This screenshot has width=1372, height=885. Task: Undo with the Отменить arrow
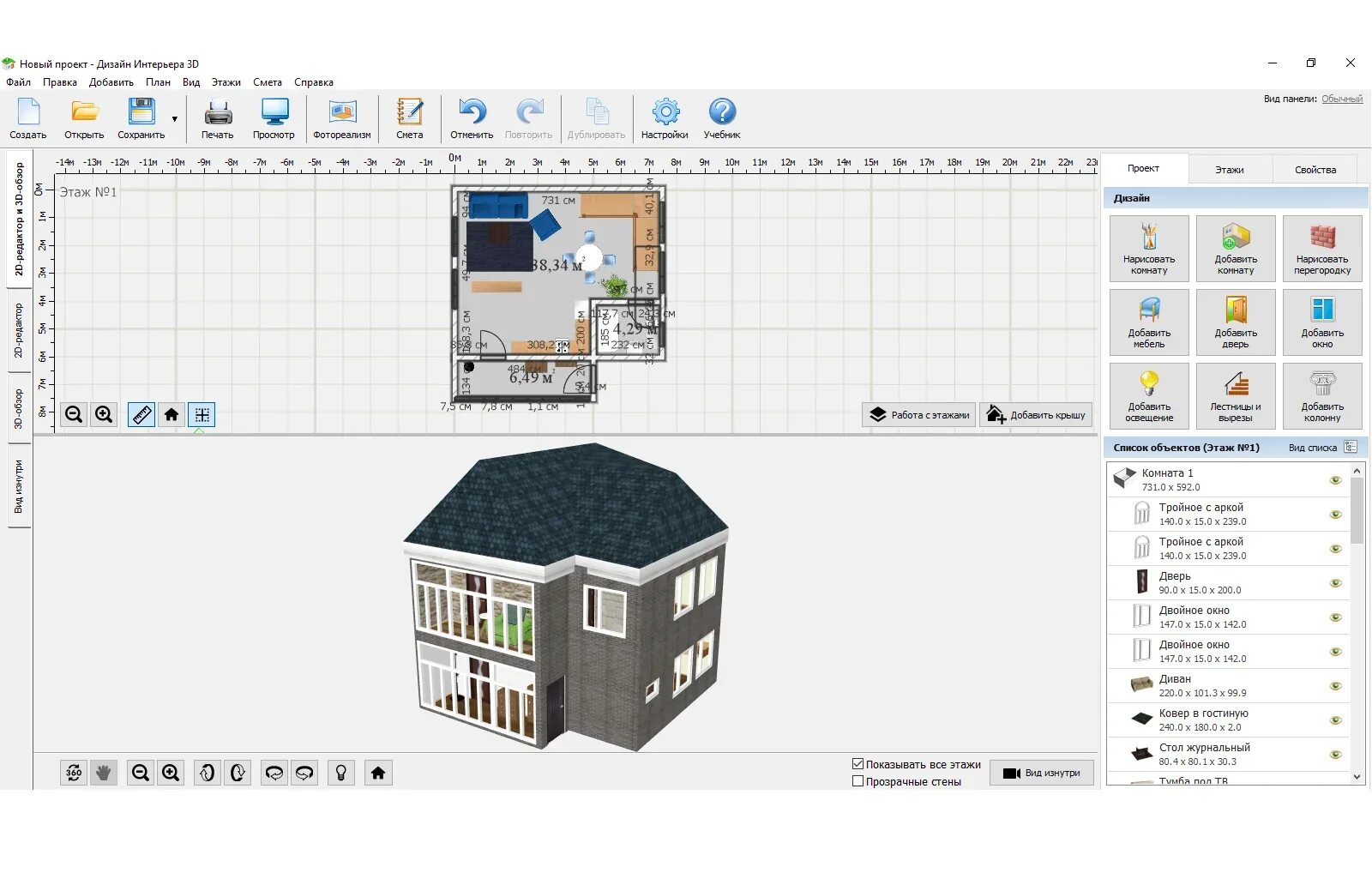point(472,118)
